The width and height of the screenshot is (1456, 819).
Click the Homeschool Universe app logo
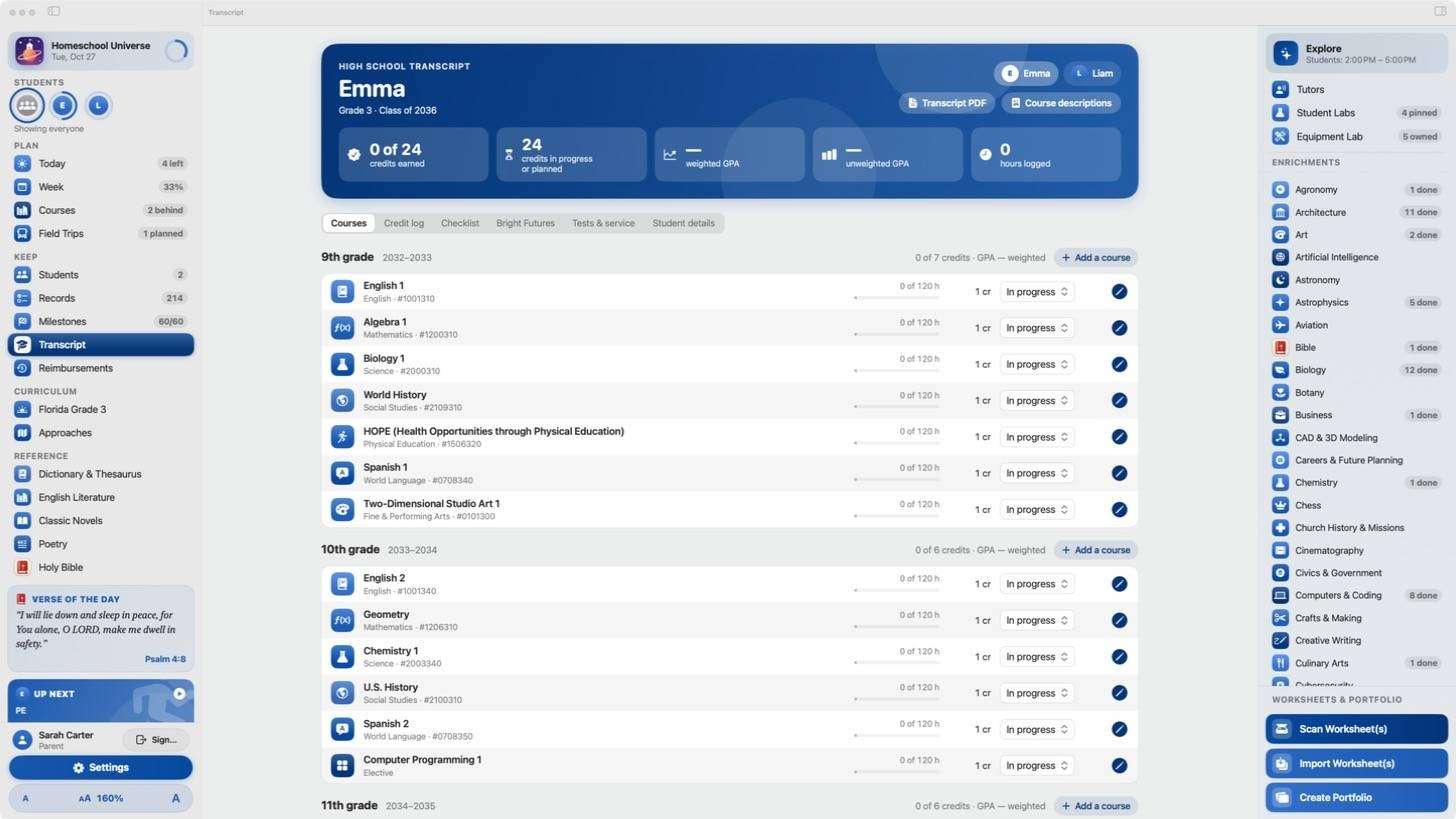click(x=29, y=51)
